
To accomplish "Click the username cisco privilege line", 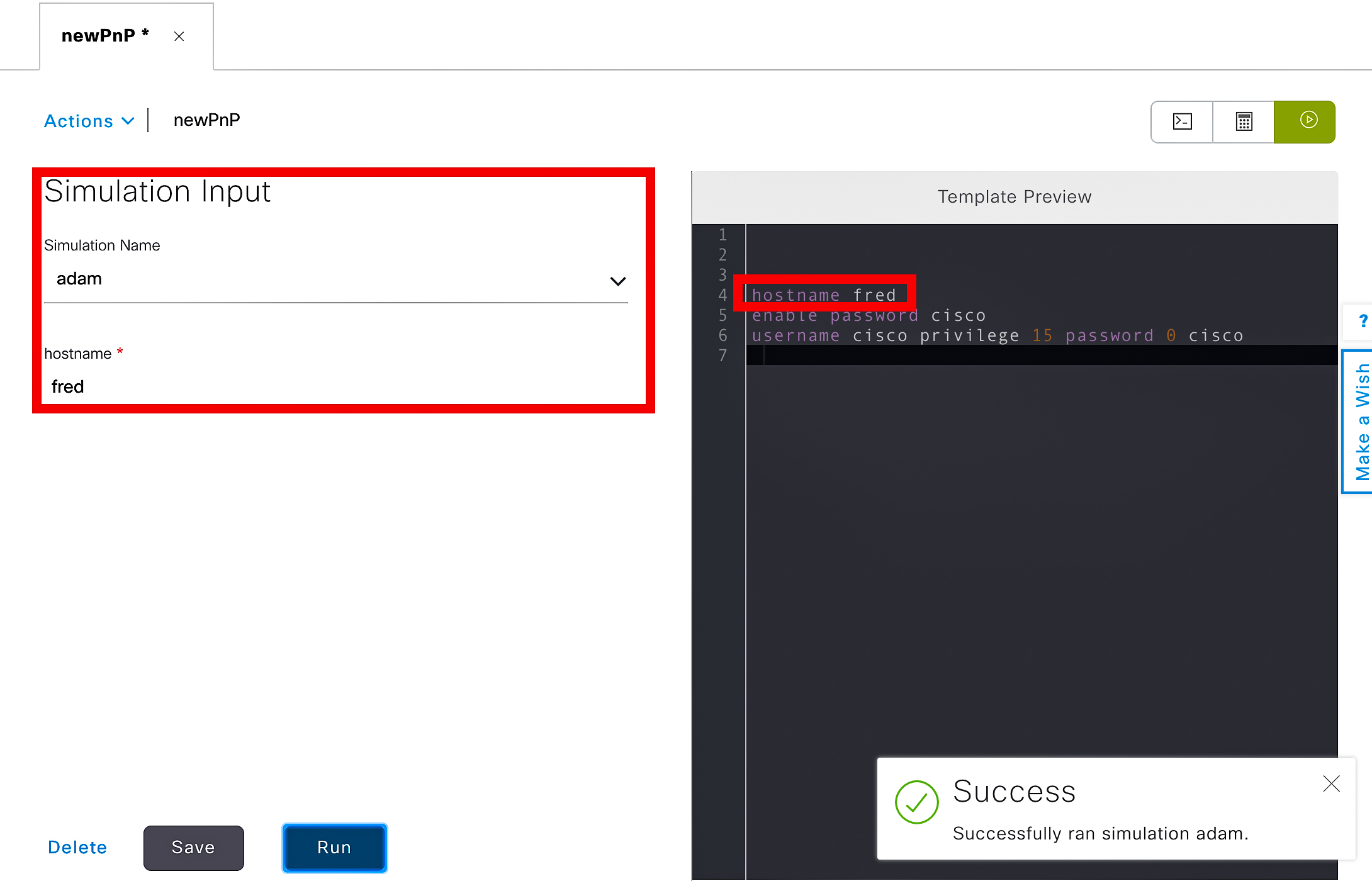I will [x=997, y=335].
